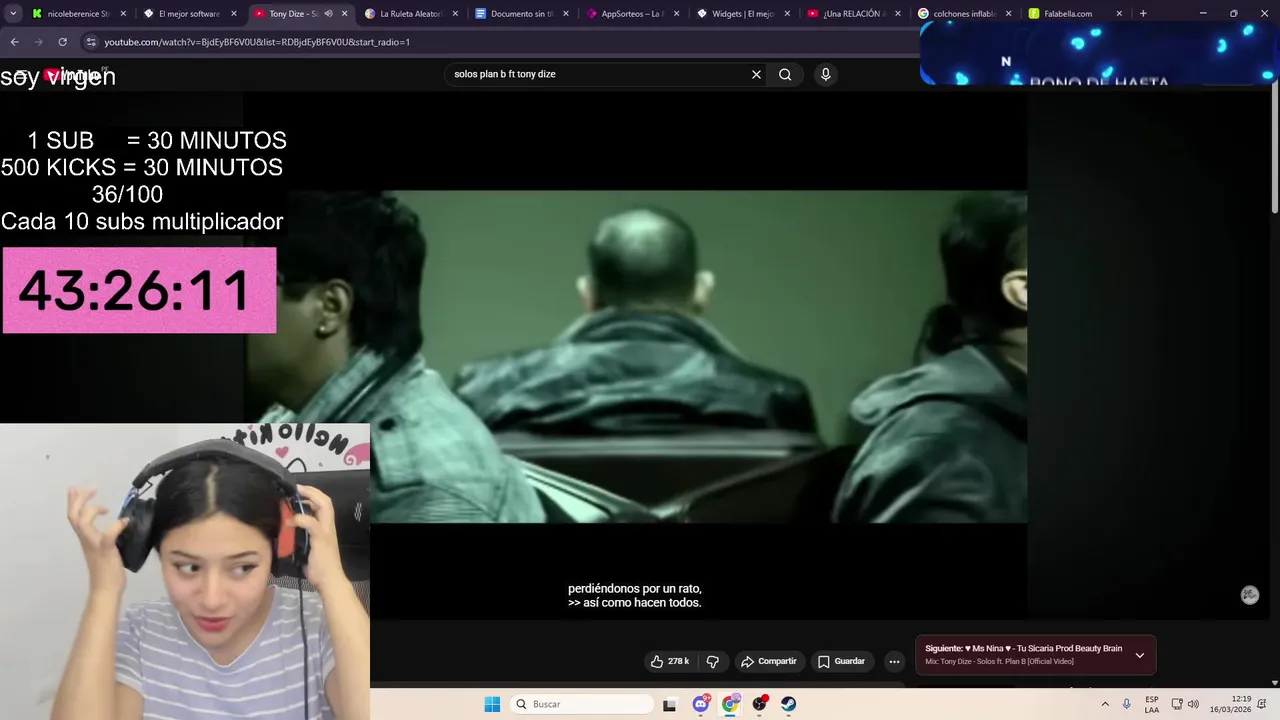Open the Windows Start menu
Image resolution: width=1280 pixels, height=720 pixels.
pyautogui.click(x=492, y=704)
